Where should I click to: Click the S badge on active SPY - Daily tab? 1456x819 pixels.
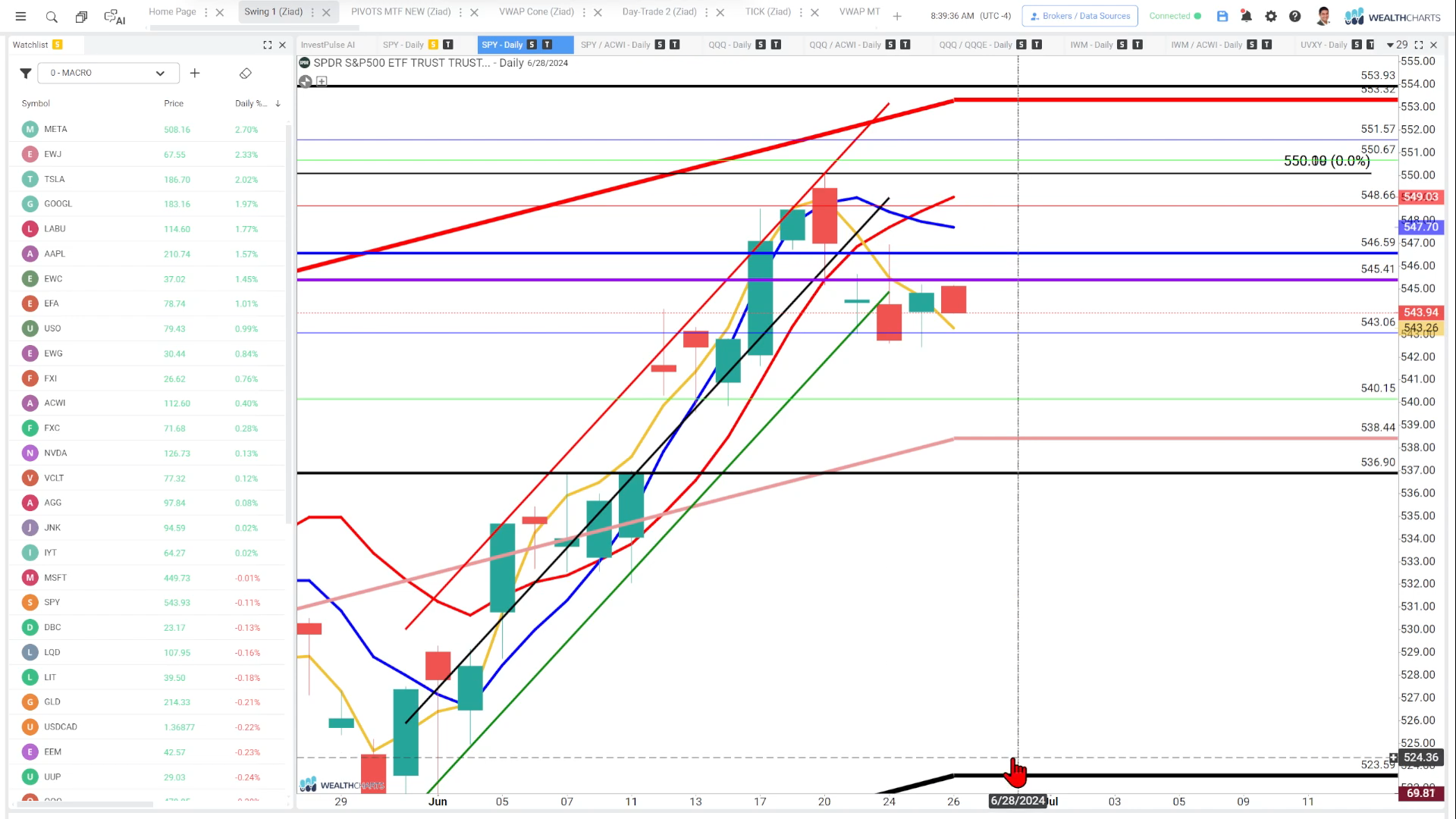(x=532, y=45)
